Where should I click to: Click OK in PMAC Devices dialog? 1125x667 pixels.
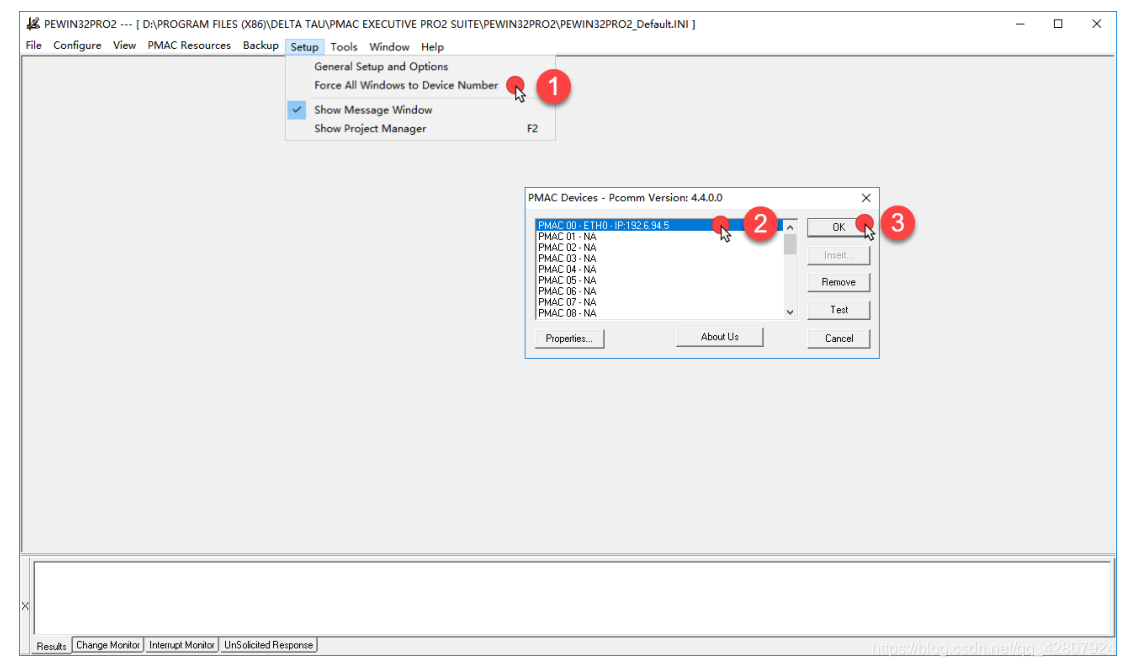pyautogui.click(x=839, y=227)
